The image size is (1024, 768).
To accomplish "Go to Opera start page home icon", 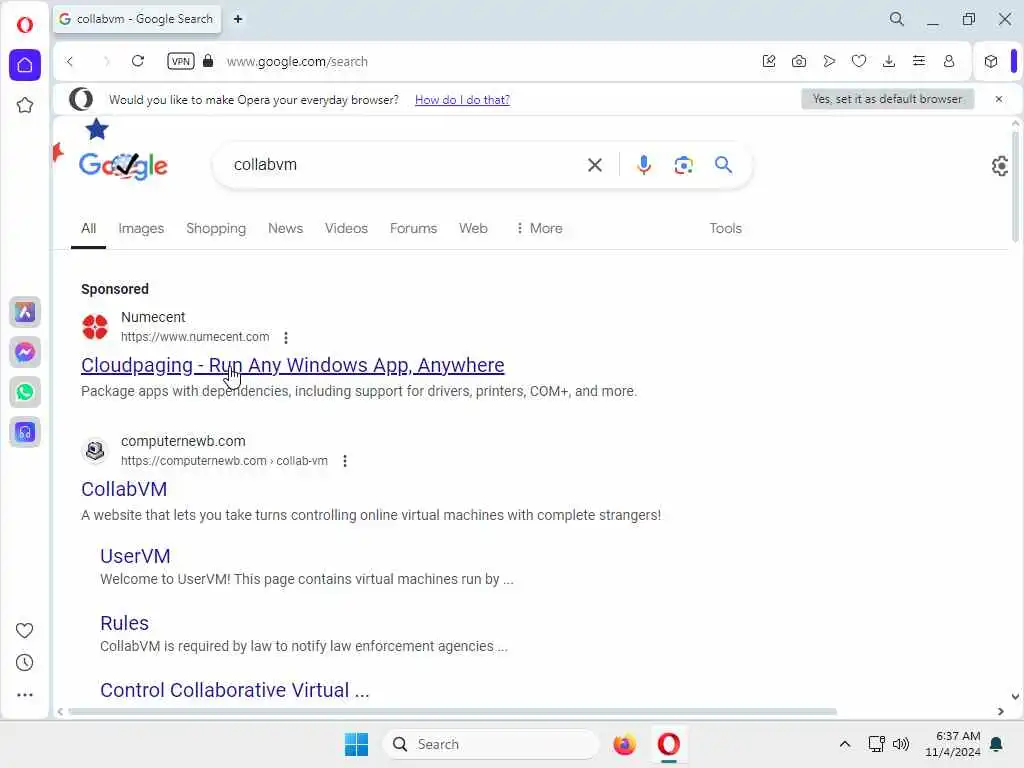I will (x=25, y=65).
